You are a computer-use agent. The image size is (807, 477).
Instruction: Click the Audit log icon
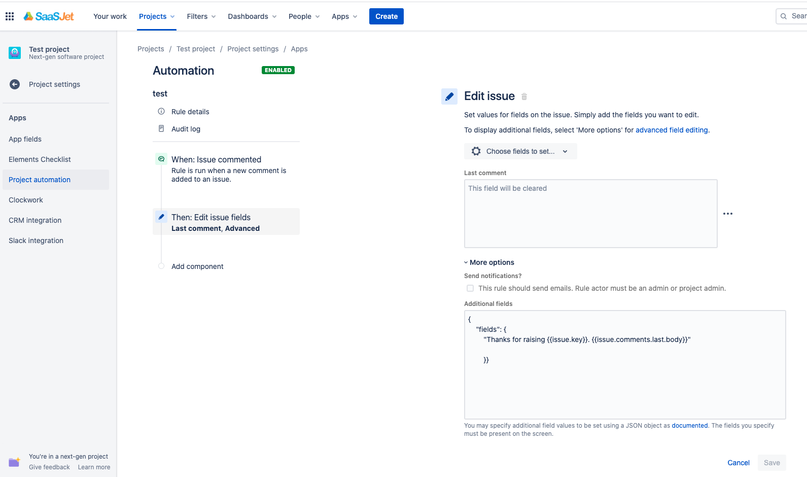click(x=161, y=129)
